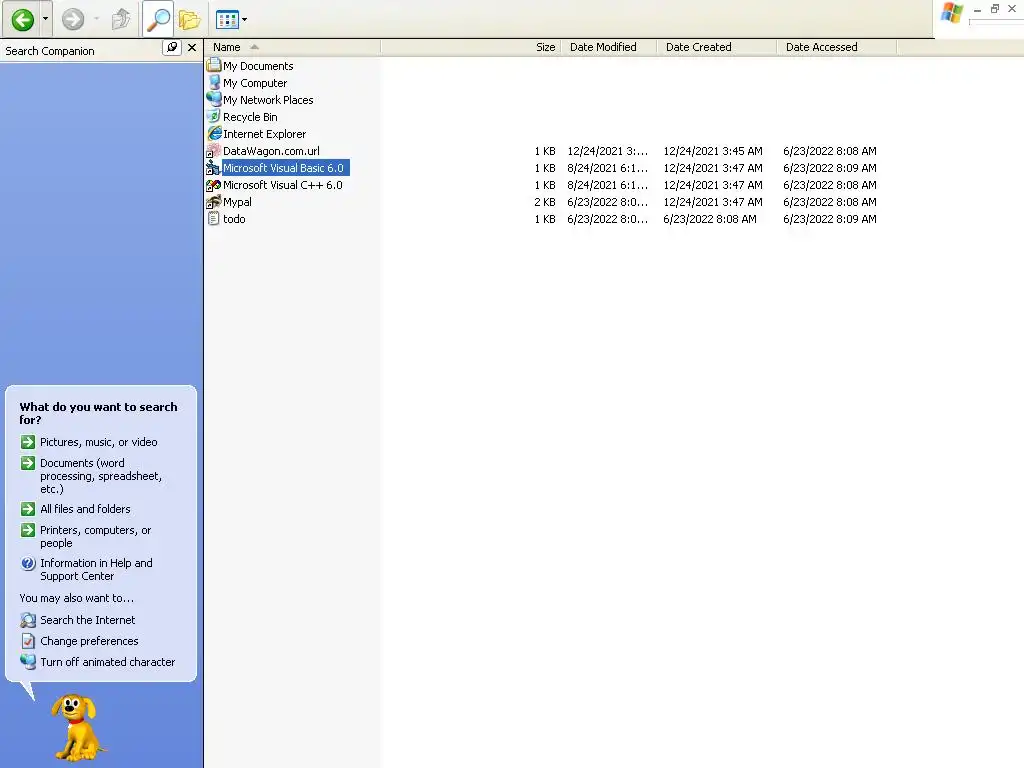1024x768 pixels.
Task: Select the My Network Places icon
Action: click(214, 99)
